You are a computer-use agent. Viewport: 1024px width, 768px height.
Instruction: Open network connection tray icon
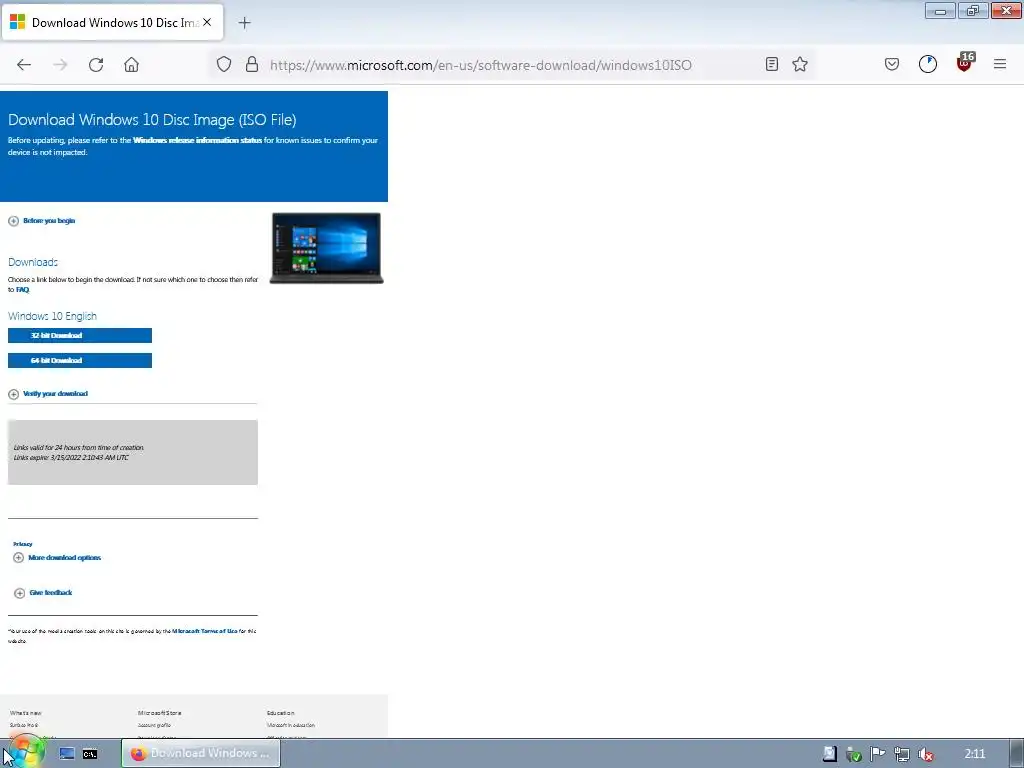click(x=901, y=754)
